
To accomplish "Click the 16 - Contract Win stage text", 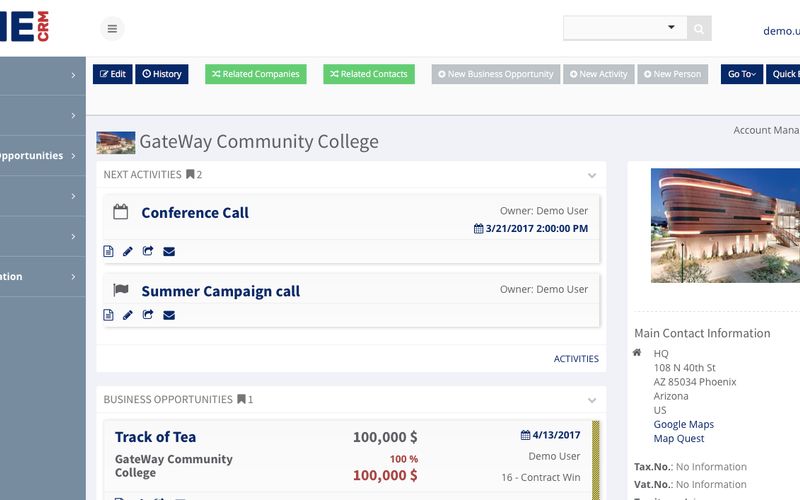I will coord(541,477).
